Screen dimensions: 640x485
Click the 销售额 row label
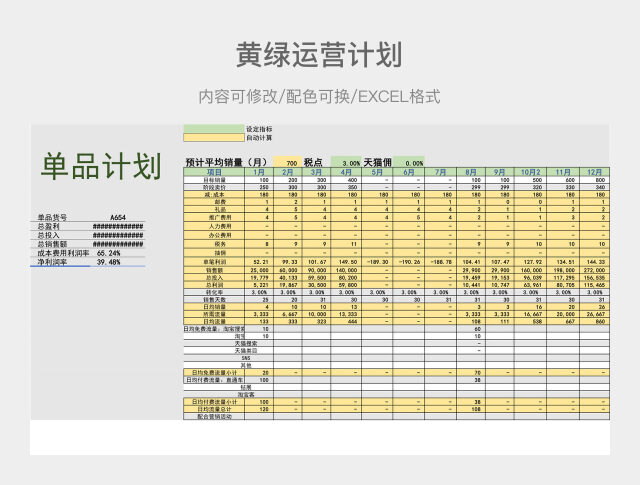click(x=214, y=270)
